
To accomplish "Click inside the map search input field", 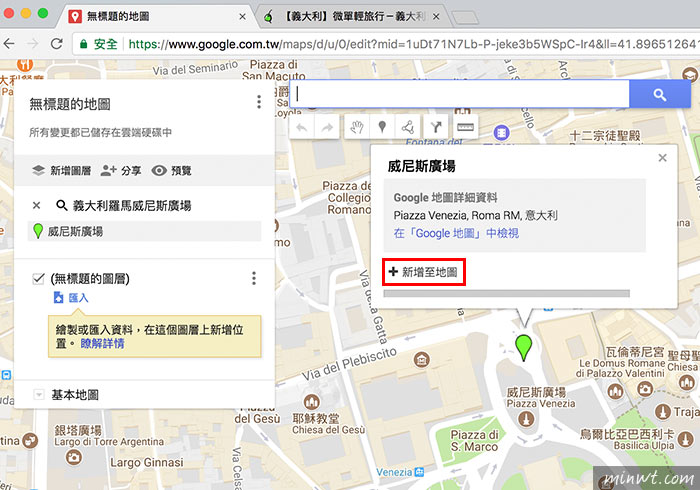I will point(460,94).
